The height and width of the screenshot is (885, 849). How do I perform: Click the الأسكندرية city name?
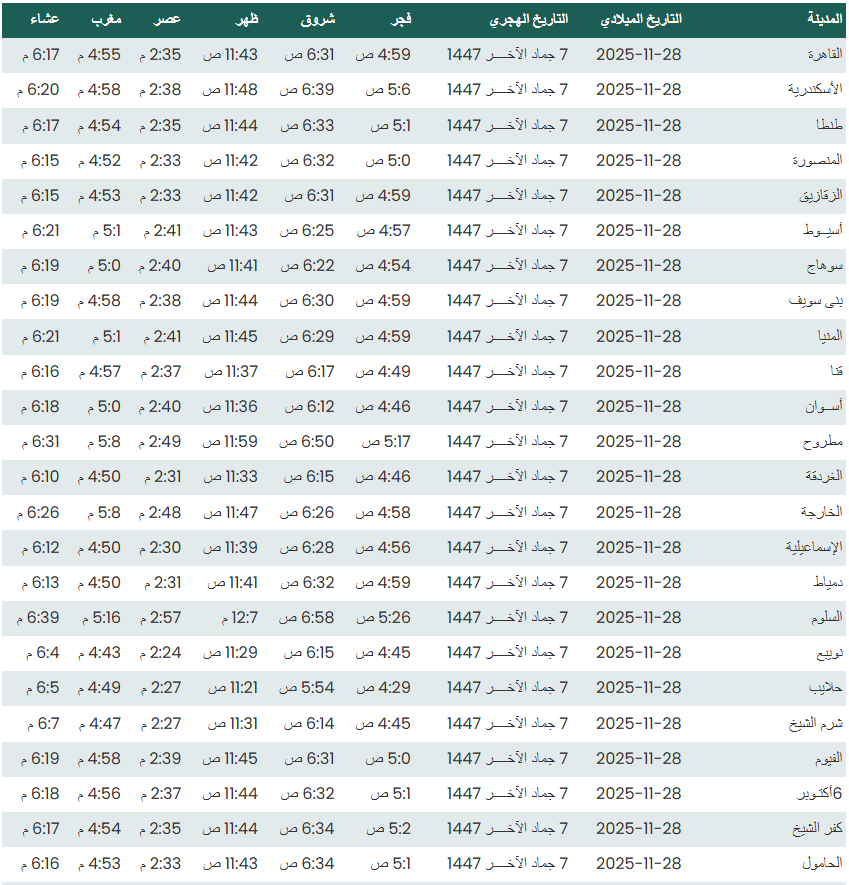815,90
